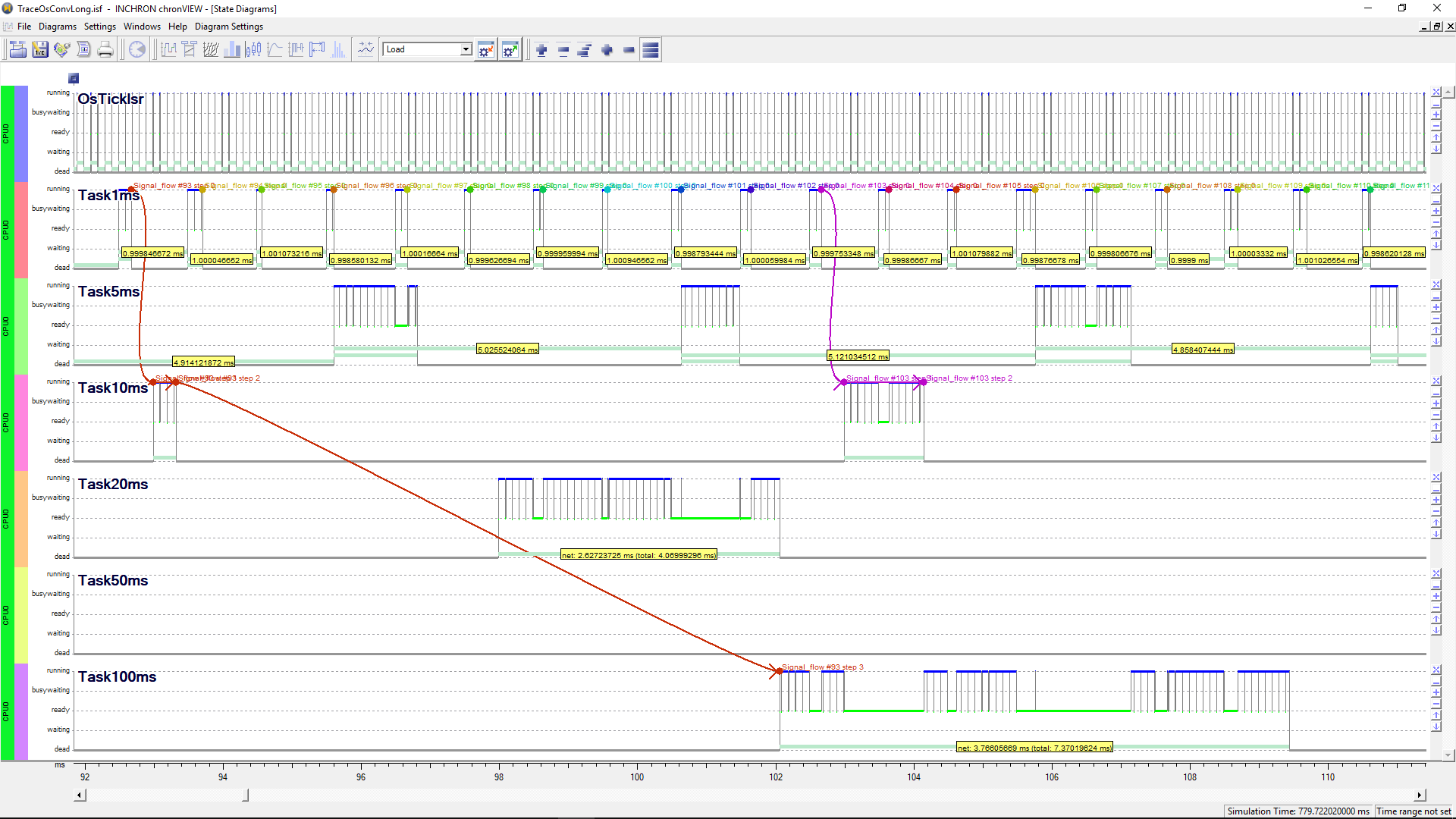Click the report document toolbar icon
This screenshot has height=819, width=1456.
click(x=83, y=50)
